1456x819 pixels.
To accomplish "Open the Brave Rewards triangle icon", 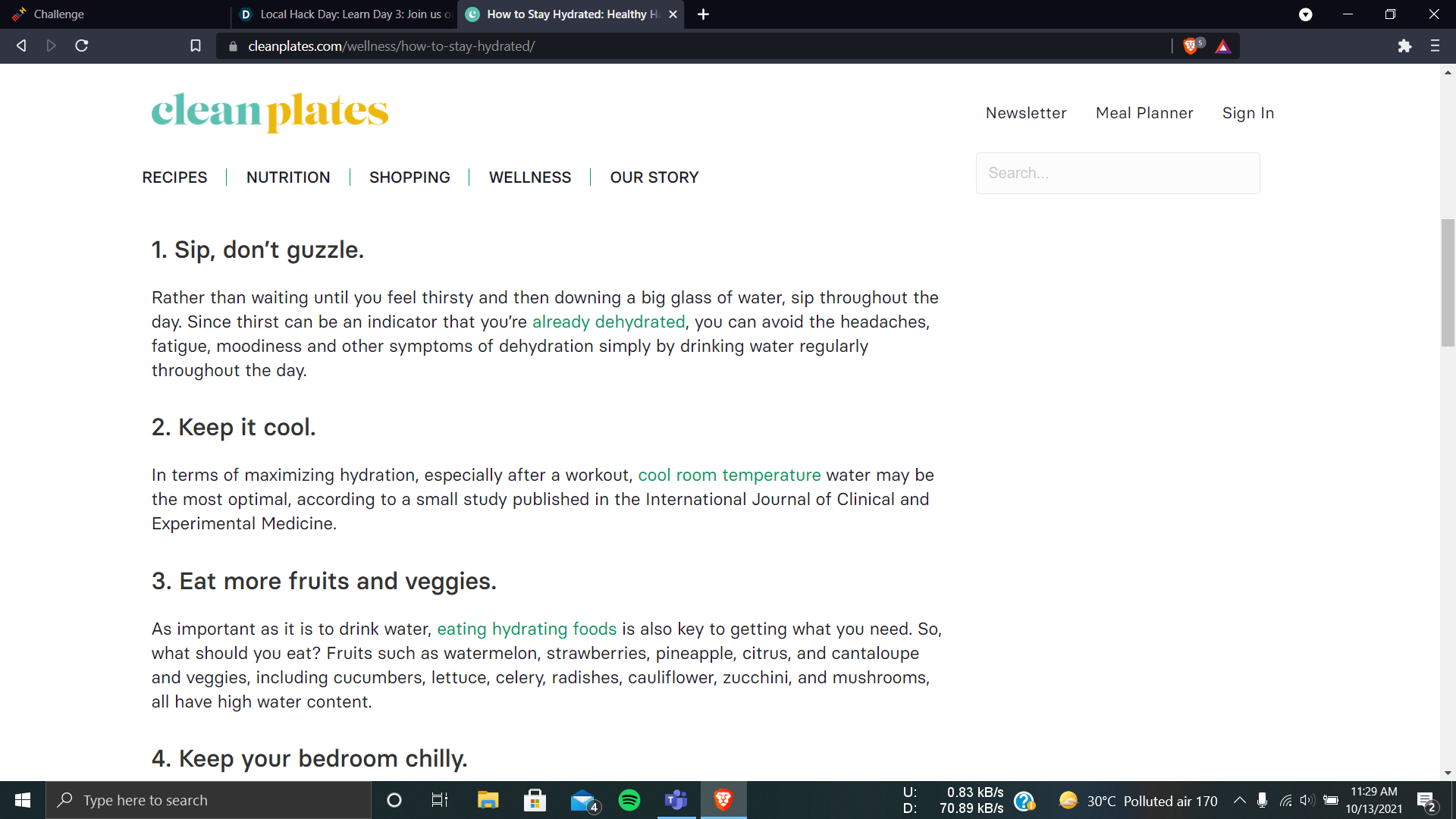I will (x=1222, y=47).
